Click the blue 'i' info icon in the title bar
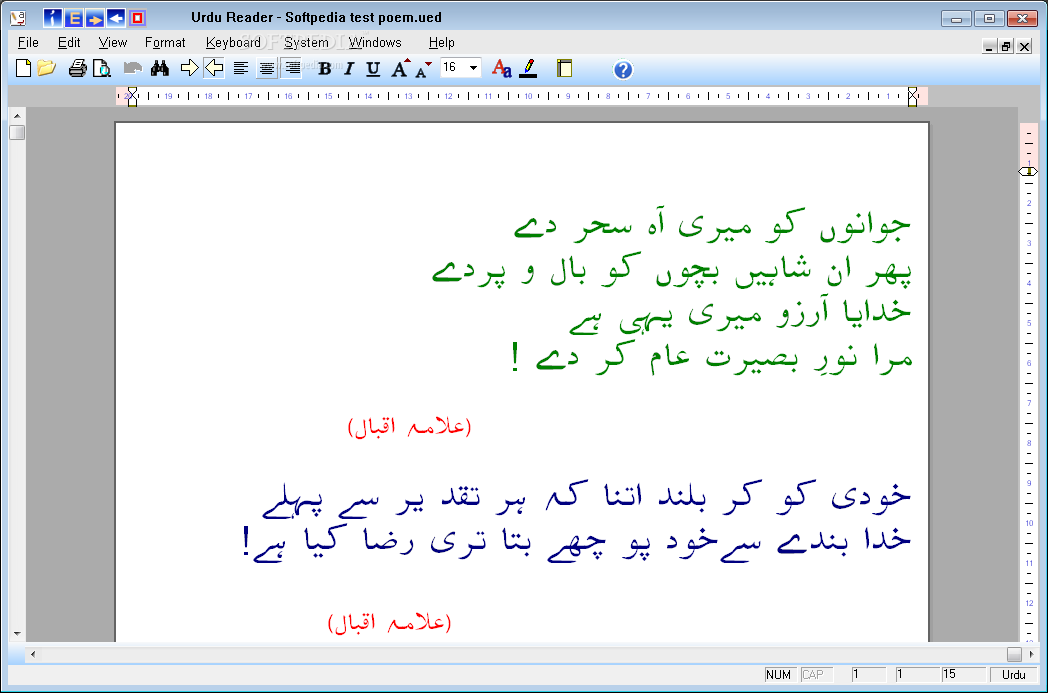Viewport: 1048px width, 693px height. 53,18
